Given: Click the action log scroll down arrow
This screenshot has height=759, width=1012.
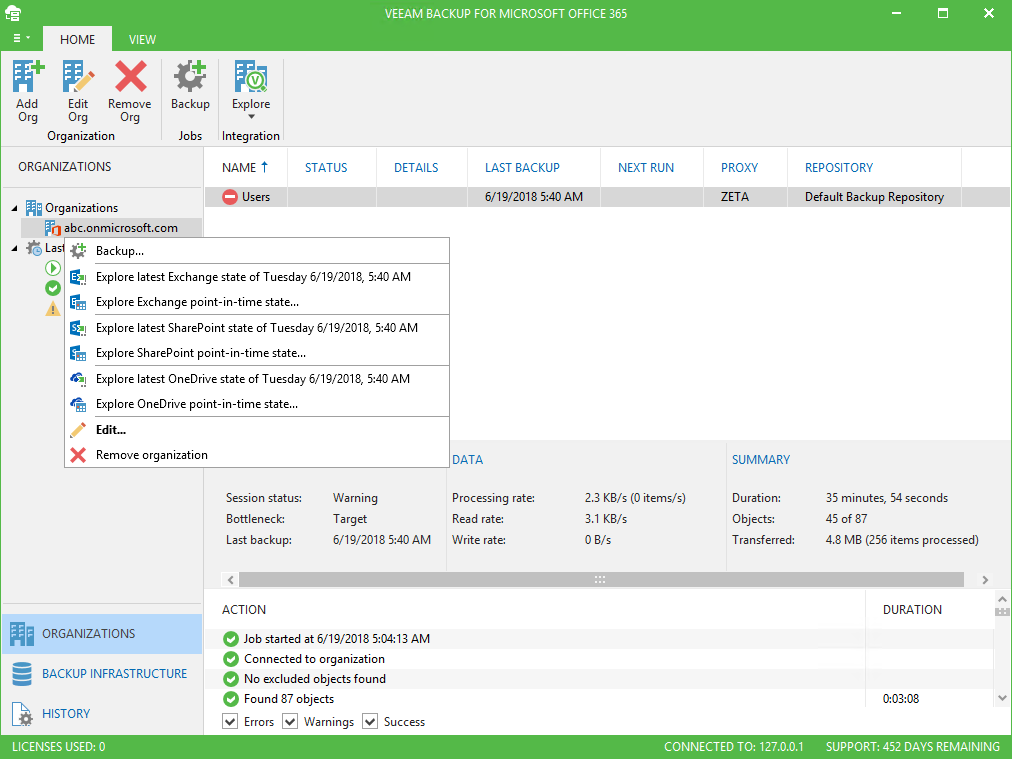Looking at the screenshot, I should click(x=1002, y=698).
